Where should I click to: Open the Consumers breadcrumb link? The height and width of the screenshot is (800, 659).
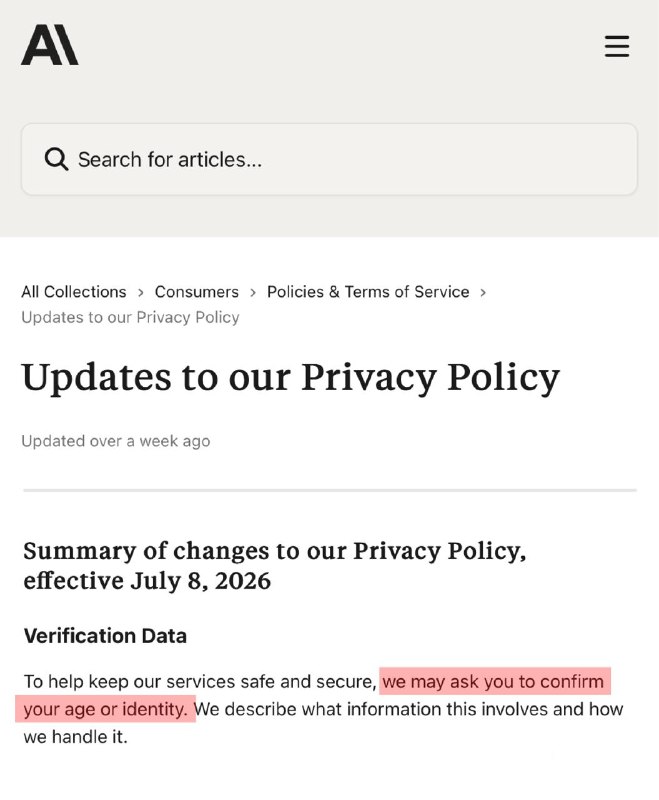196,292
